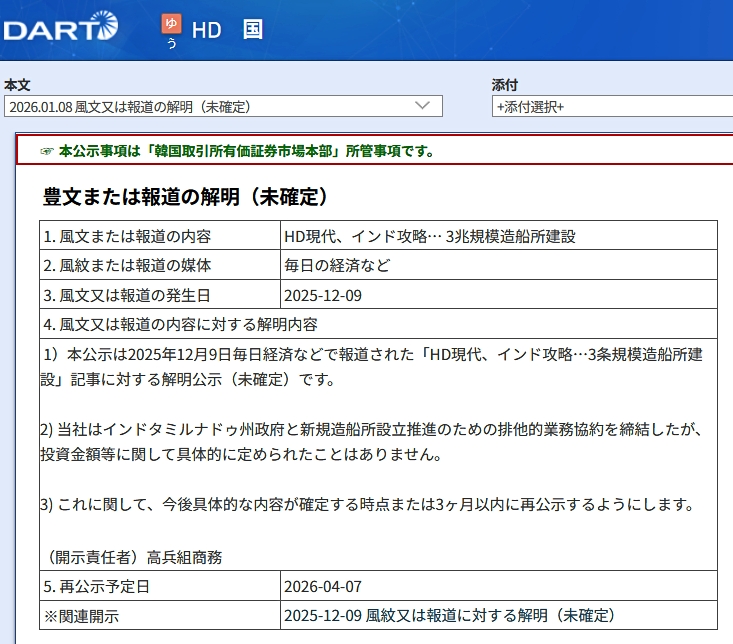This screenshot has width=733, height=644.
Task: Click the HD現代、インド攻略 report content cell
Action: click(x=430, y=236)
